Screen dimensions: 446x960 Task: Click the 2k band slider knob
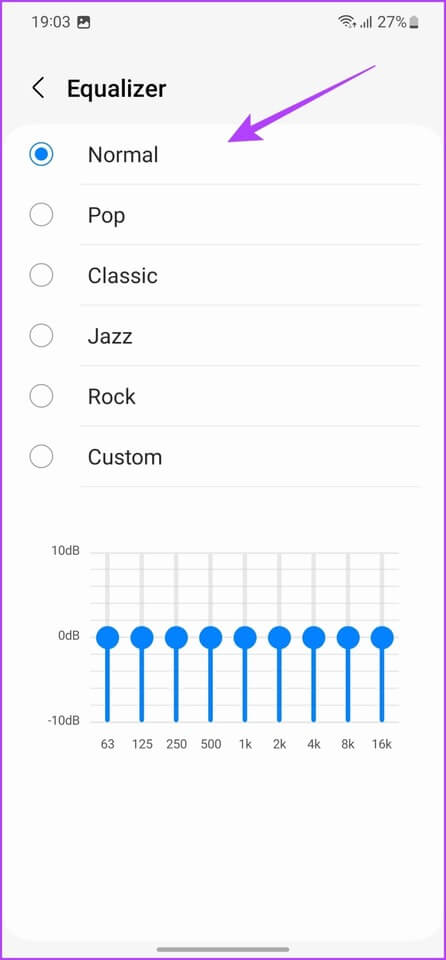(279, 637)
